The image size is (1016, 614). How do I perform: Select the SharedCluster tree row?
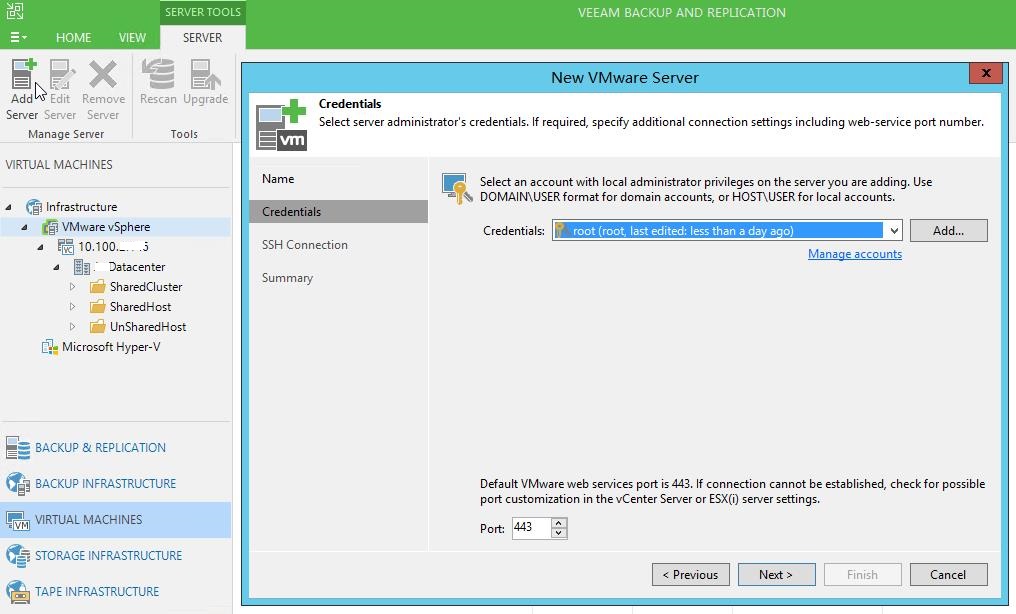(x=146, y=287)
